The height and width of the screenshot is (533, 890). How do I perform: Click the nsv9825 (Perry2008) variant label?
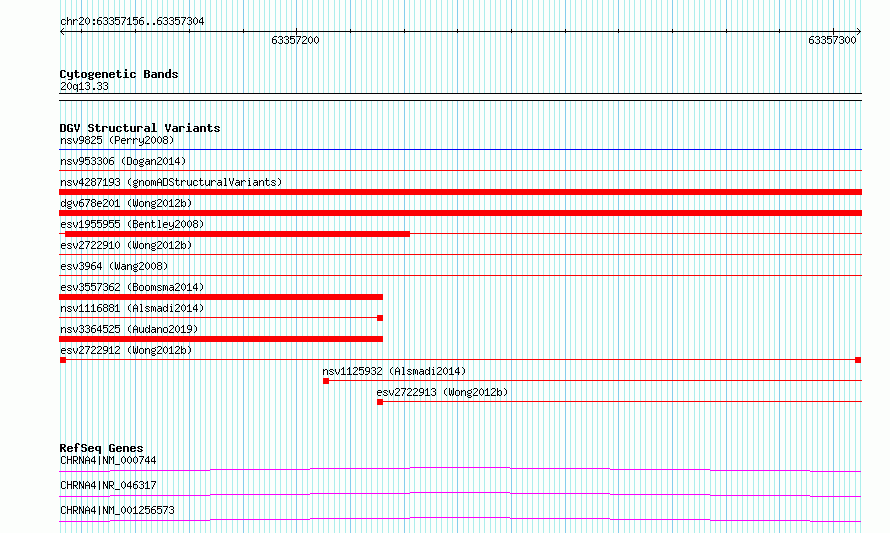[x=117, y=140]
